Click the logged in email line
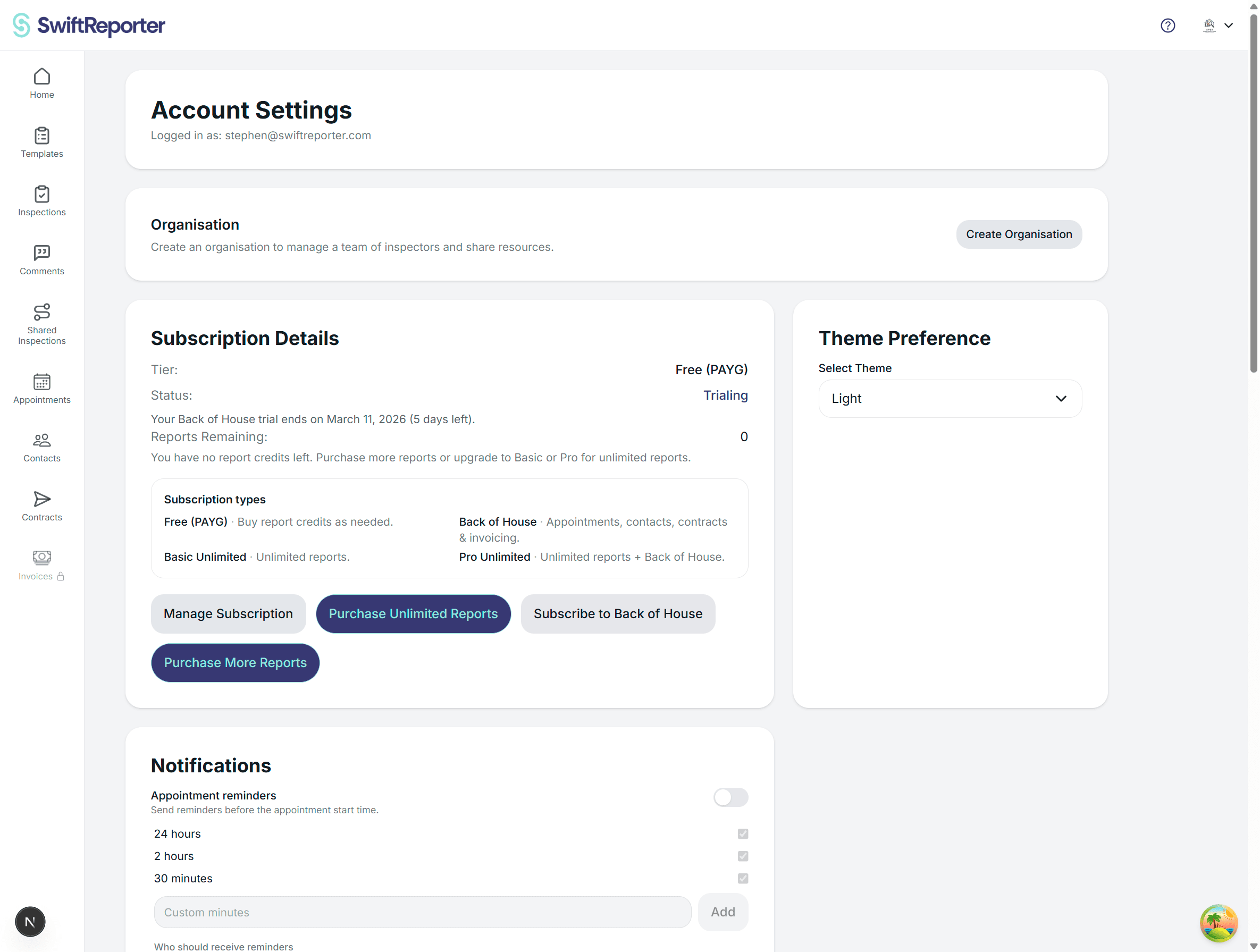1260x952 pixels. point(261,136)
